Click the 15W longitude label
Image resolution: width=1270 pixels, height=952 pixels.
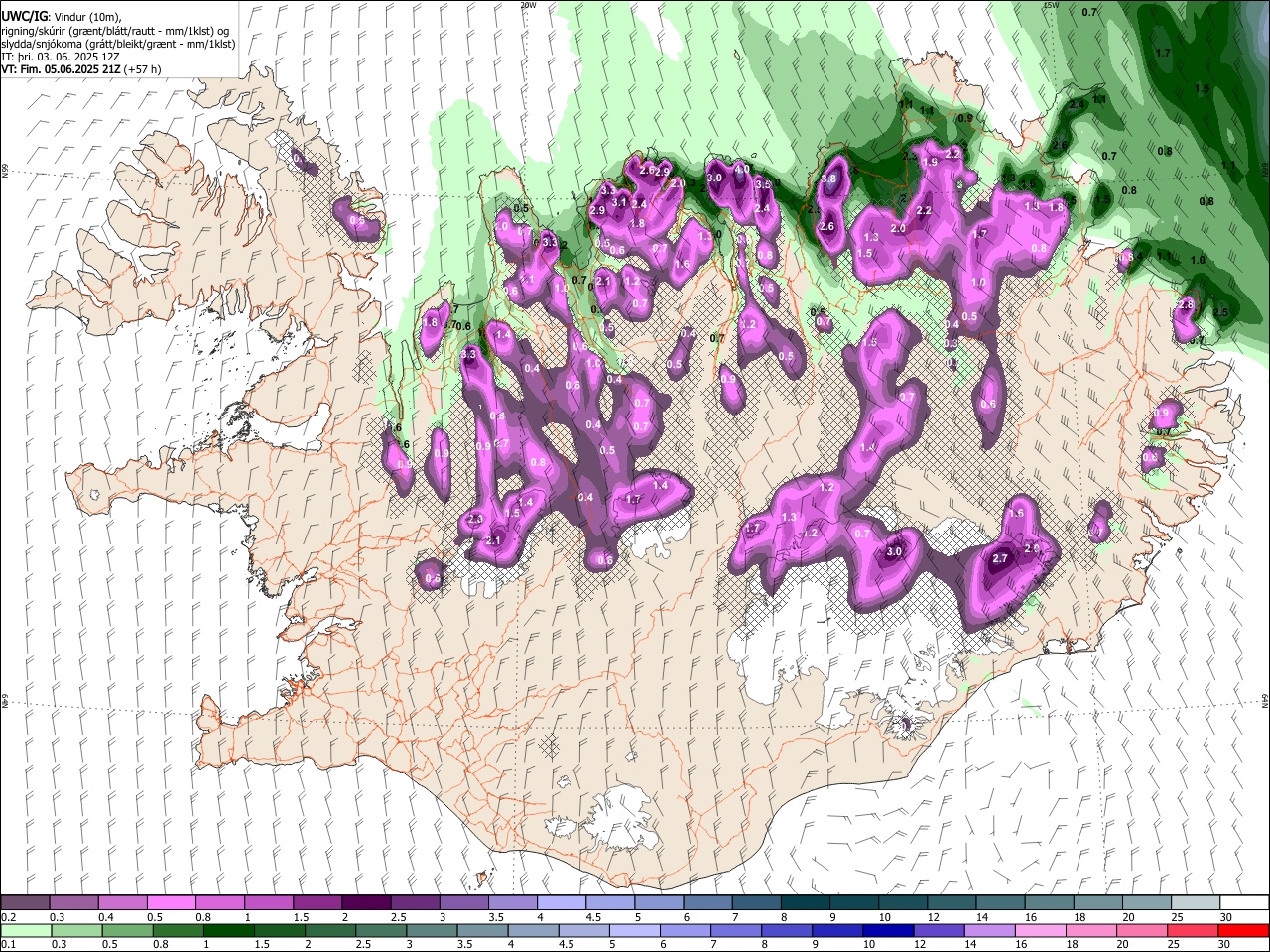tap(1052, 5)
